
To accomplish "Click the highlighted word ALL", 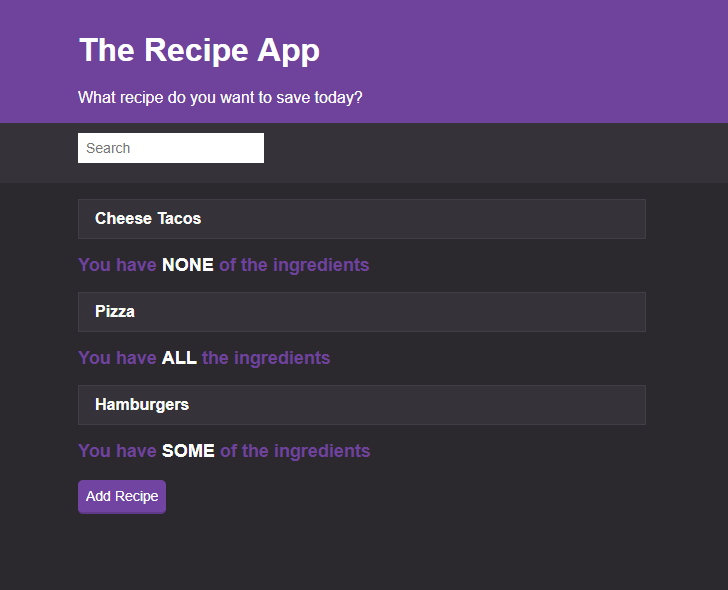I will click(179, 358).
